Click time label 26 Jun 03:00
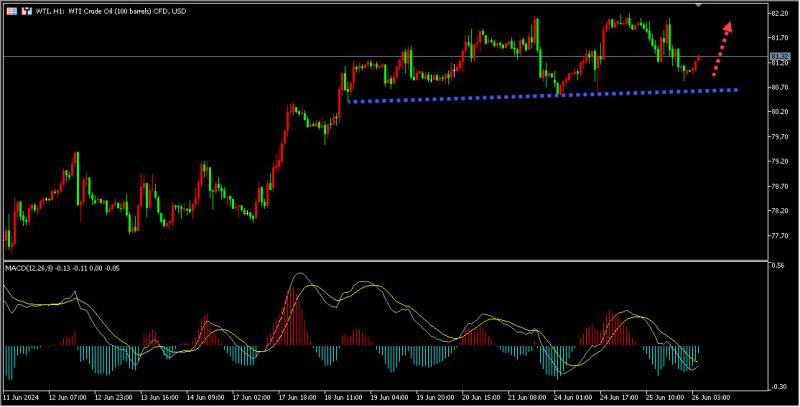This screenshot has width=800, height=407. point(710,397)
